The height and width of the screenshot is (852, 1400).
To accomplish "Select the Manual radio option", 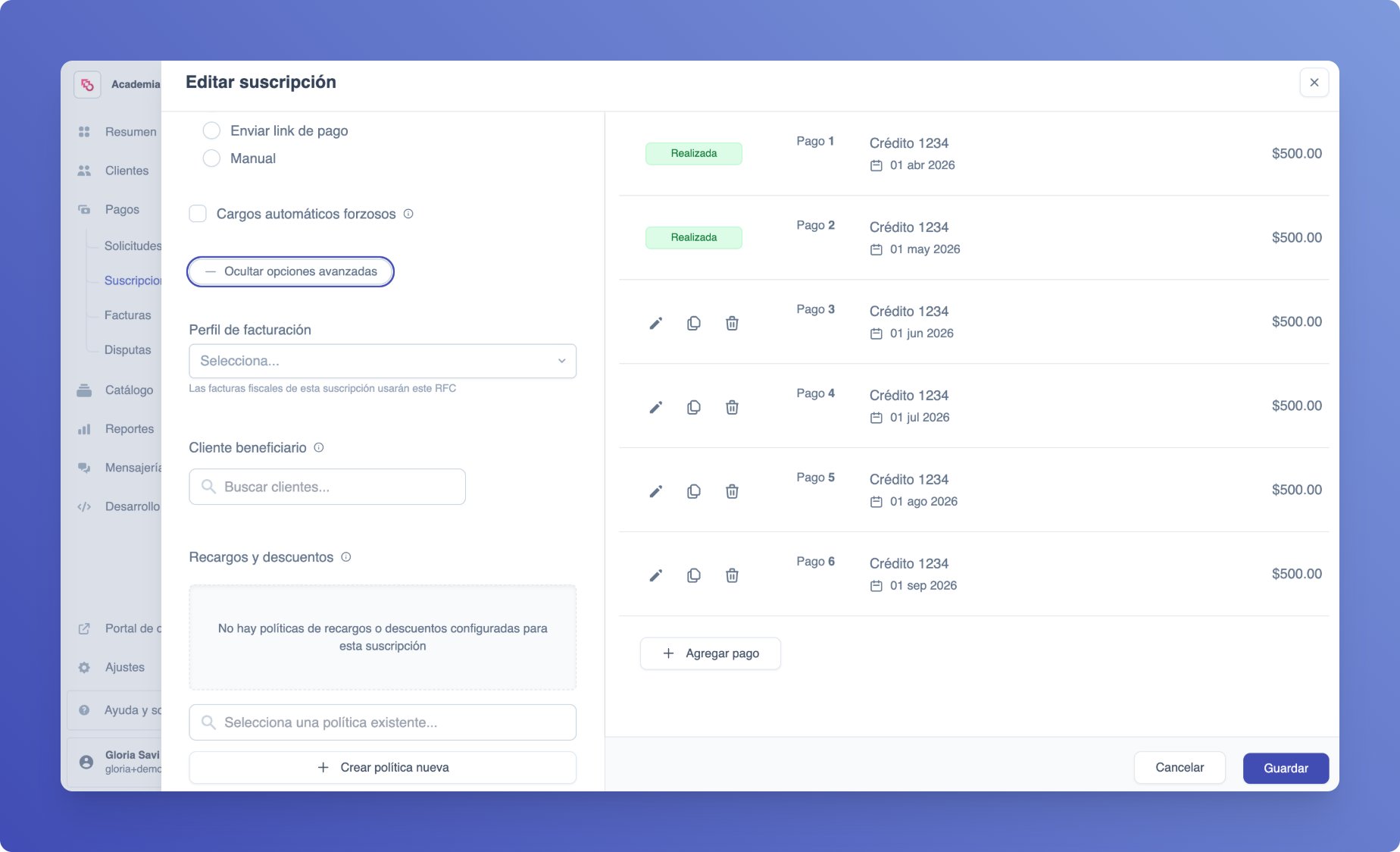I will [211, 158].
